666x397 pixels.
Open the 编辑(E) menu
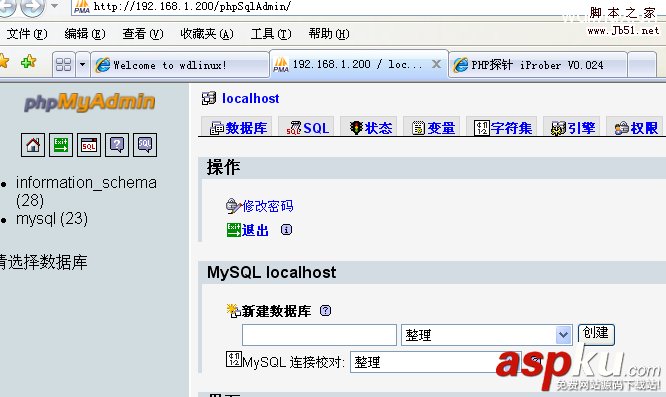(85, 34)
